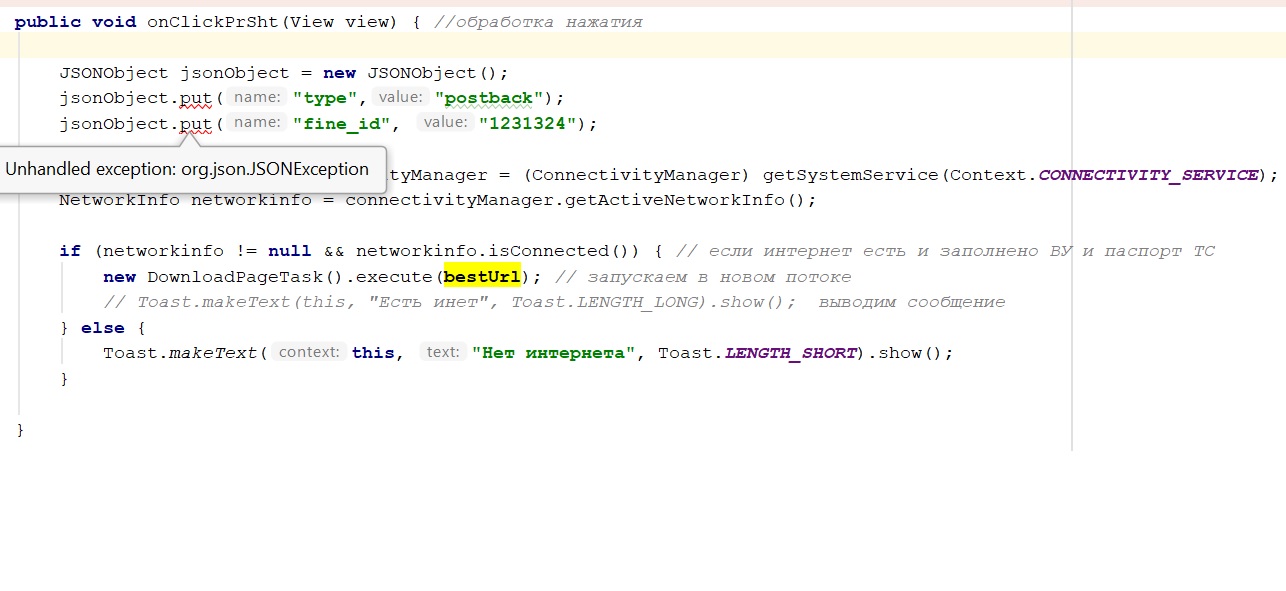1286x591 pixels.
Task: Click the "if" keyword
Action: point(70,251)
